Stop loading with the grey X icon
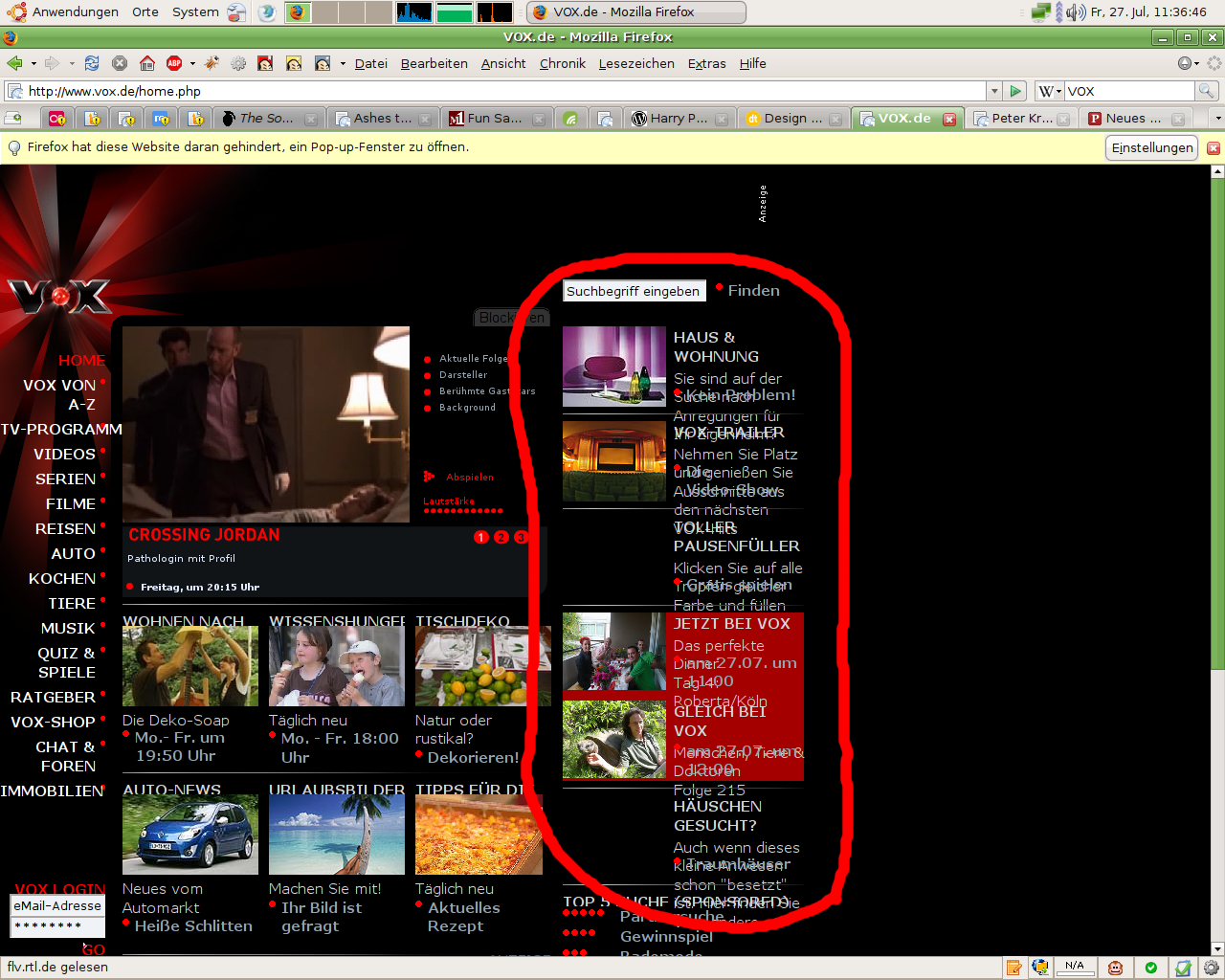 click(x=120, y=63)
